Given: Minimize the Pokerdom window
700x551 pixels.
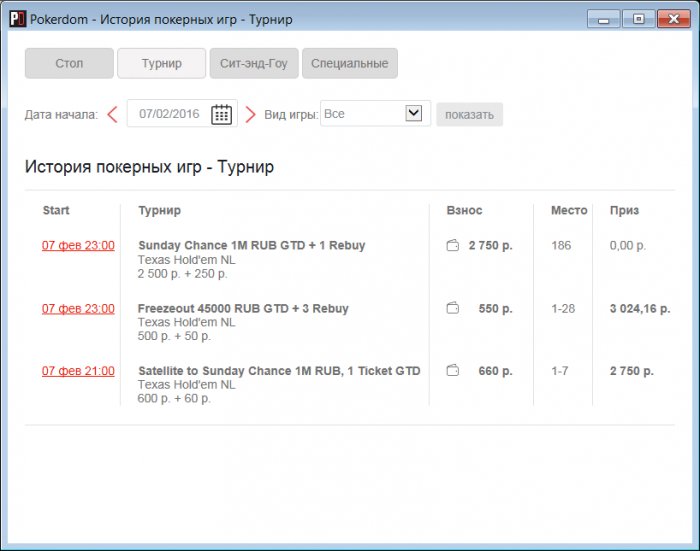Looking at the screenshot, I should click(604, 19).
